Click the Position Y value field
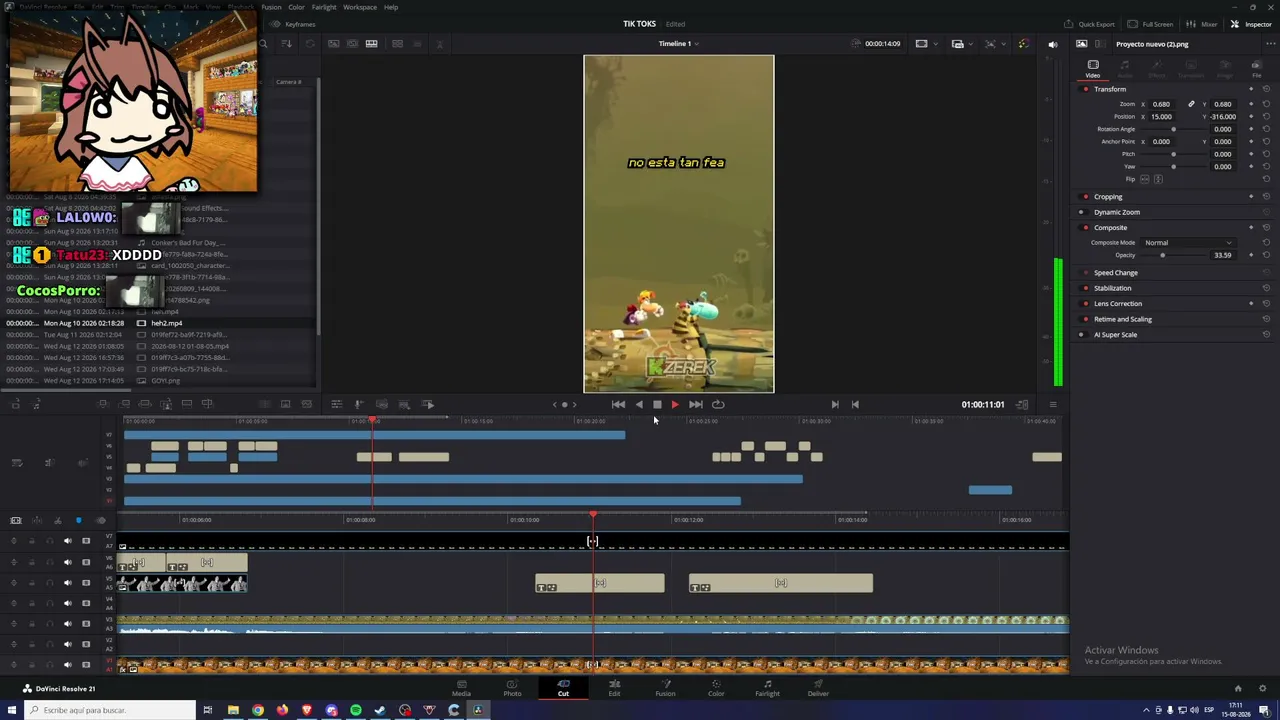The width and height of the screenshot is (1280, 720). pyautogui.click(x=1223, y=117)
